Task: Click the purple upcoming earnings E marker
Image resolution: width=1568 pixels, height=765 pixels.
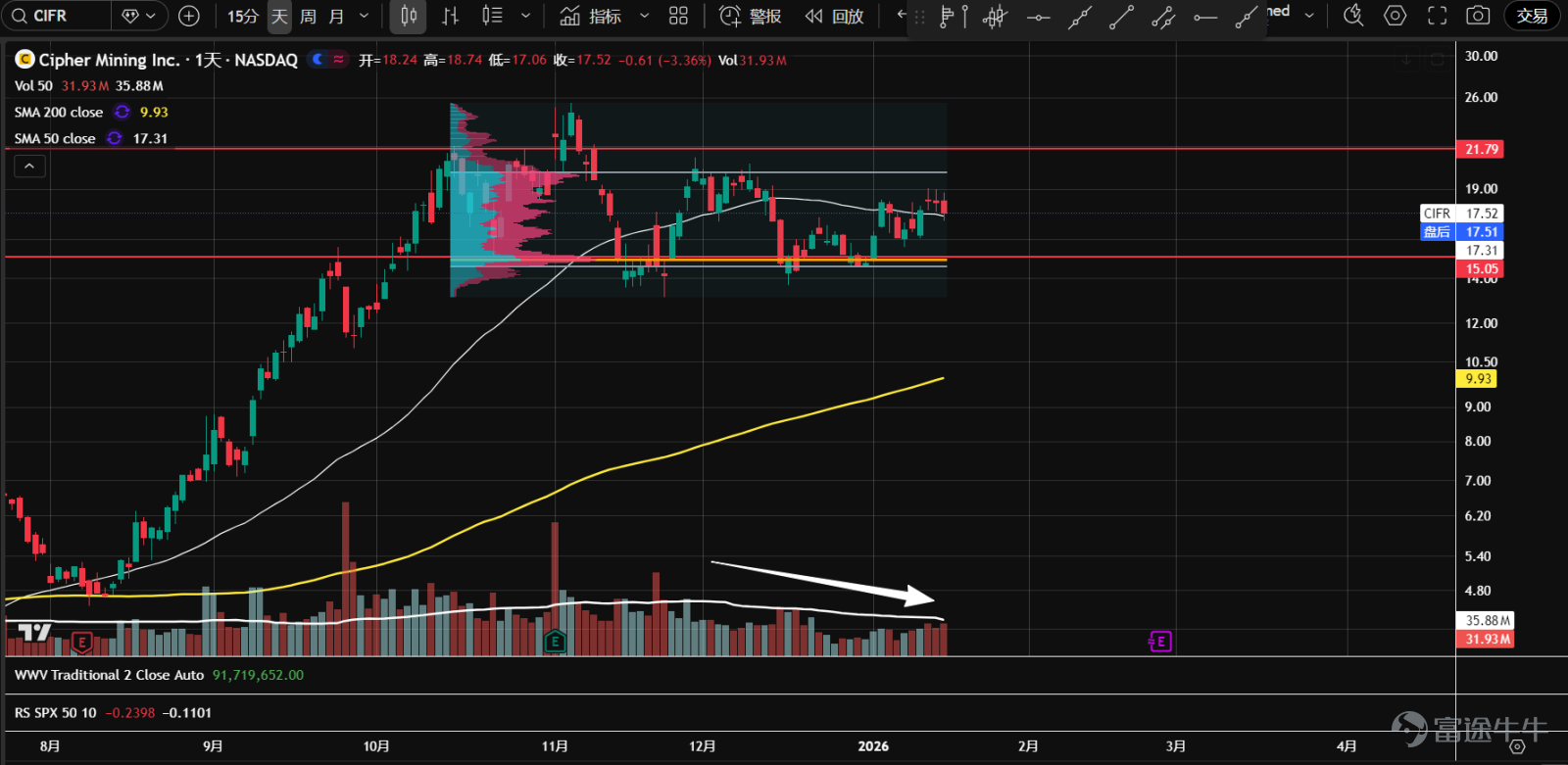Action: 1160,642
